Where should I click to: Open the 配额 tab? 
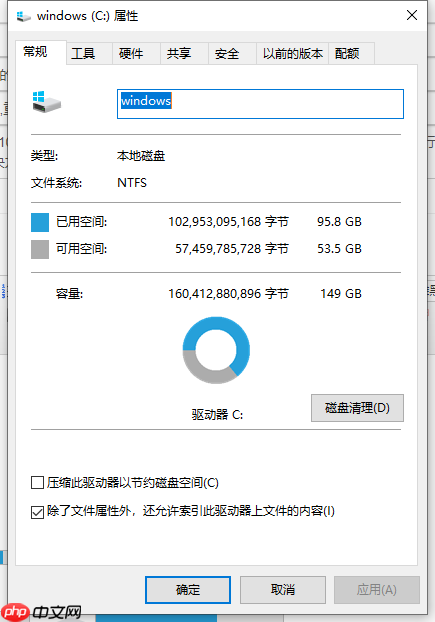pyautogui.click(x=351, y=54)
